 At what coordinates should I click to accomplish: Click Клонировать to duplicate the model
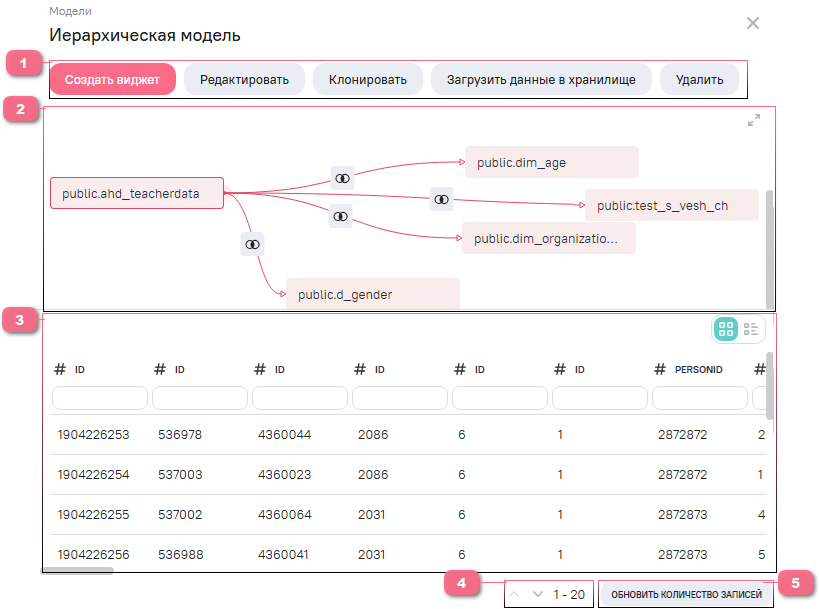click(x=368, y=80)
